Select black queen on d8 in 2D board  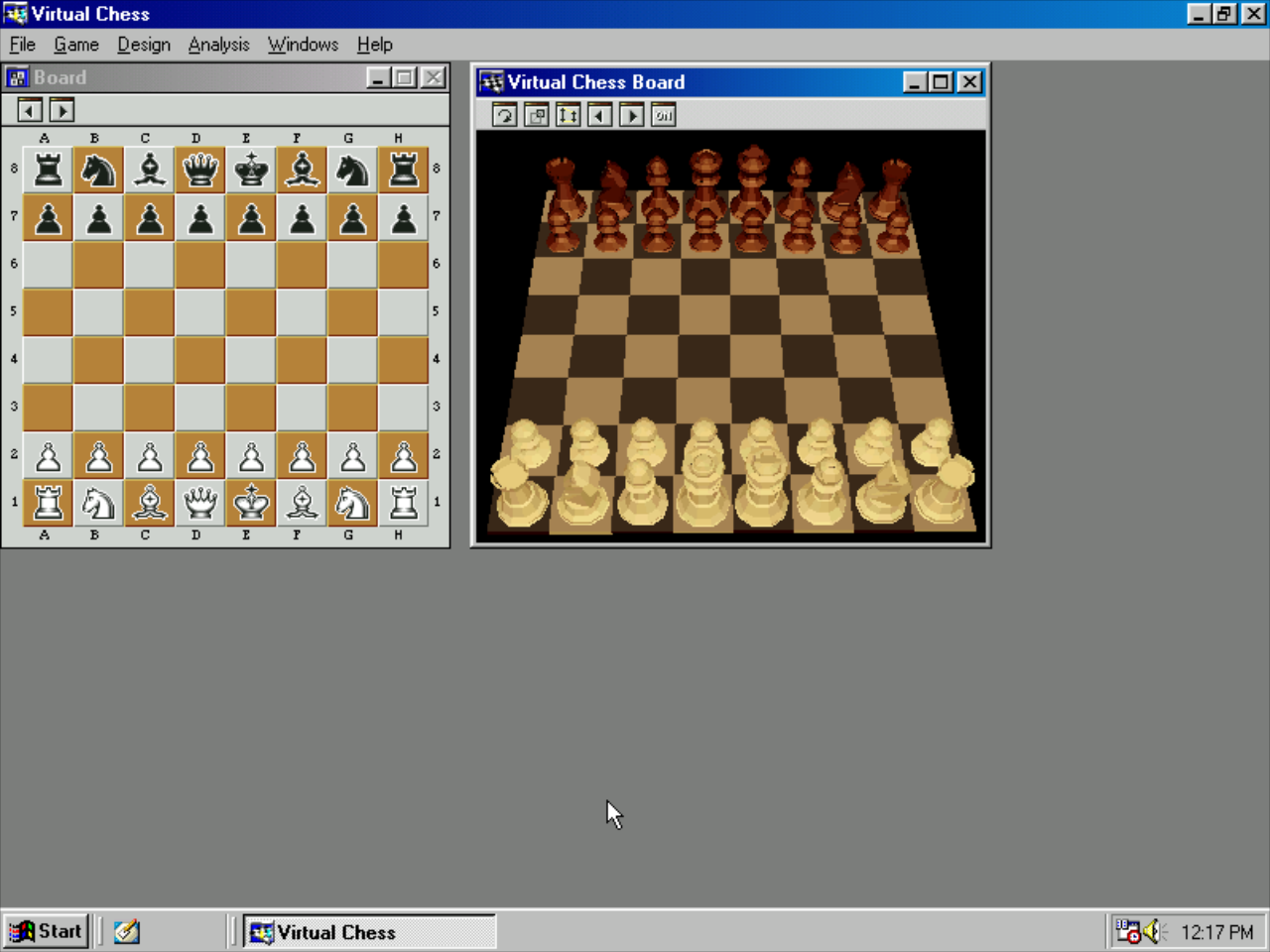click(200, 170)
